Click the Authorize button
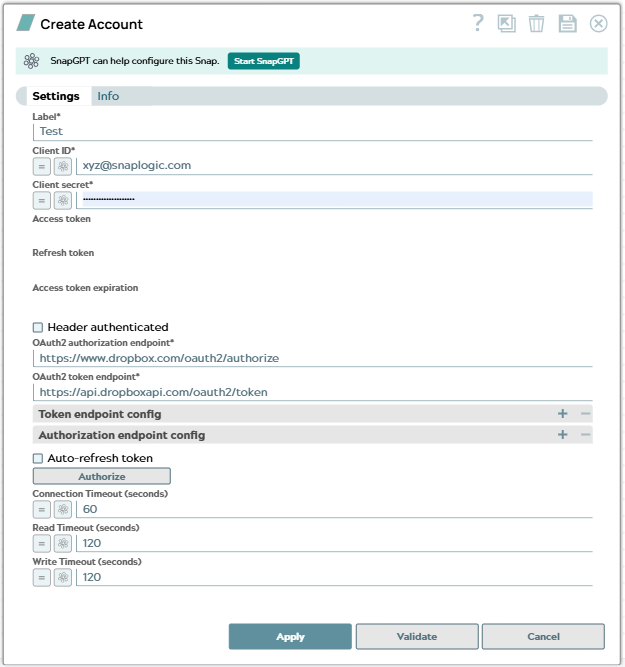 point(102,476)
